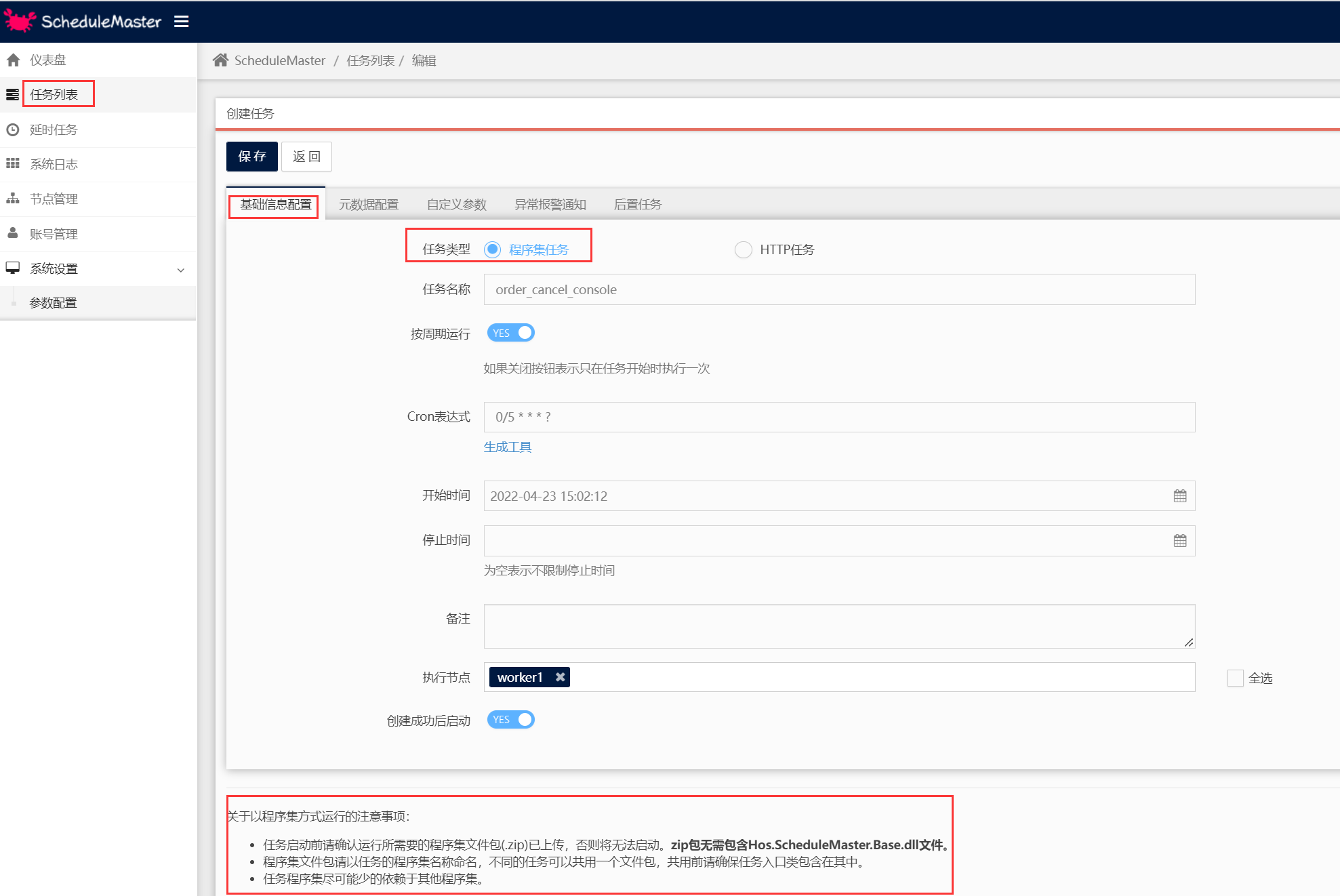Check the 全选 checkbox
Image resolution: width=1340 pixels, height=896 pixels.
point(1236,678)
